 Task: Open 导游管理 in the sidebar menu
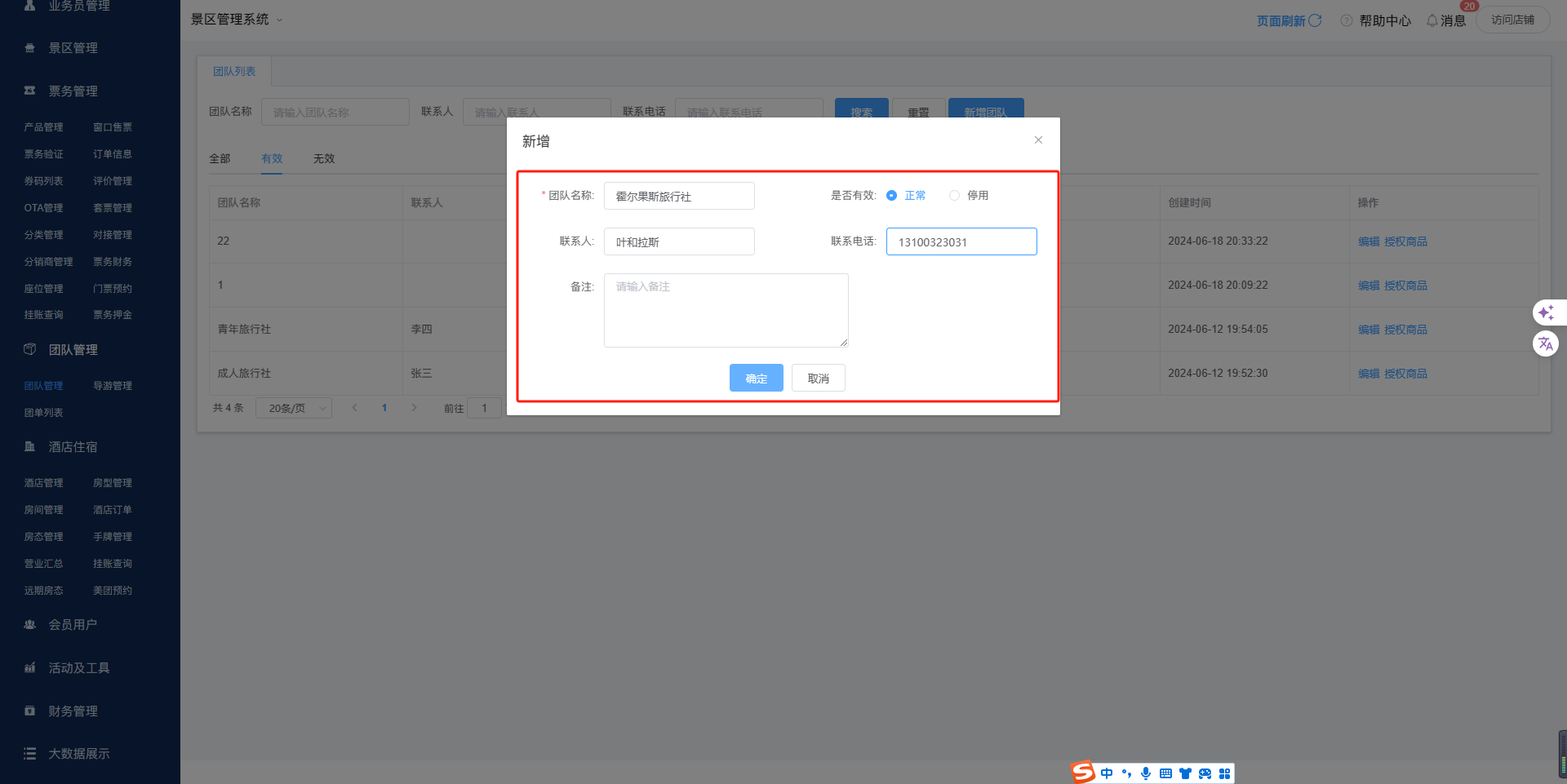point(112,386)
